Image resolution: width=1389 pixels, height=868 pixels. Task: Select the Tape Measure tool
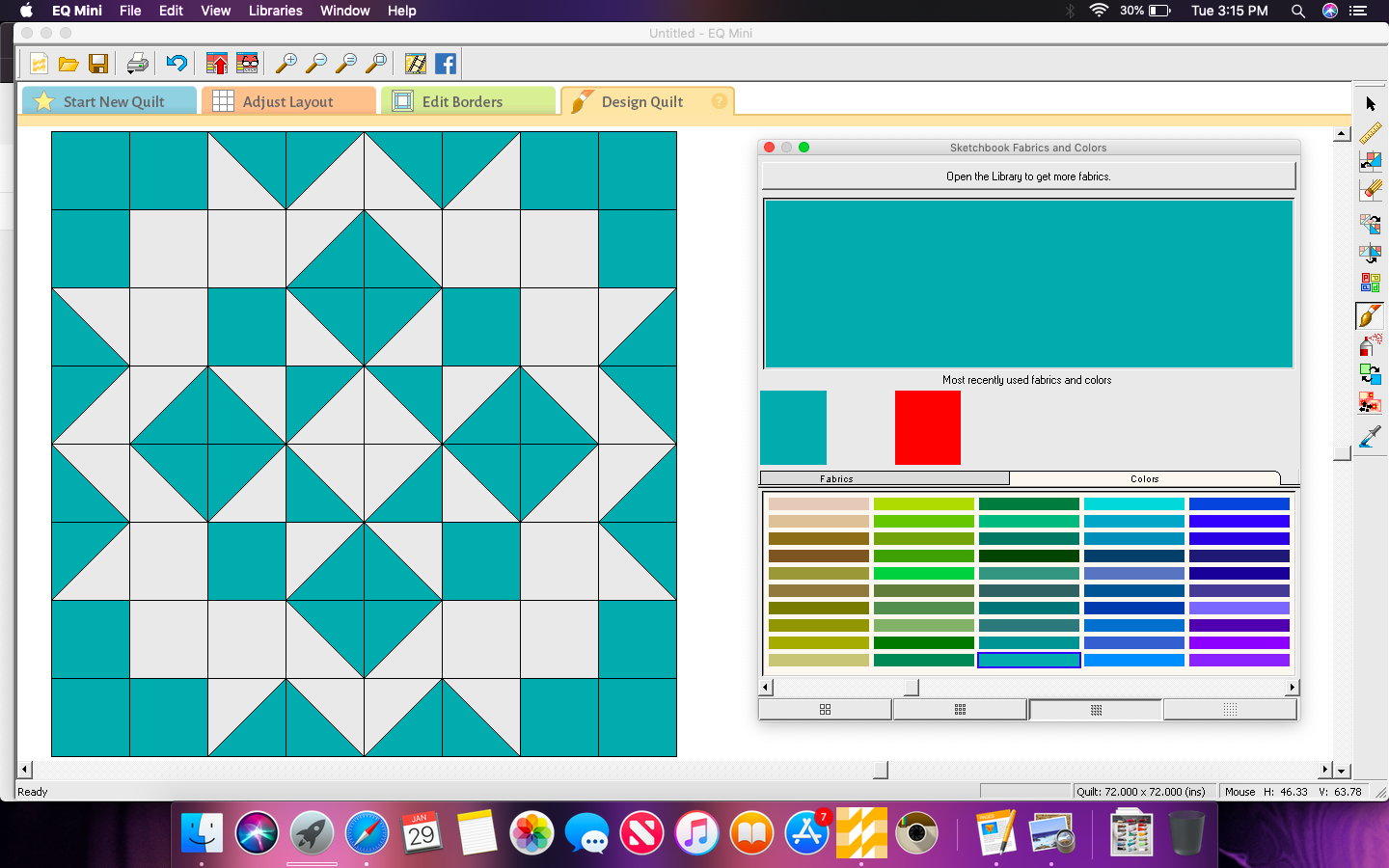tap(1371, 132)
